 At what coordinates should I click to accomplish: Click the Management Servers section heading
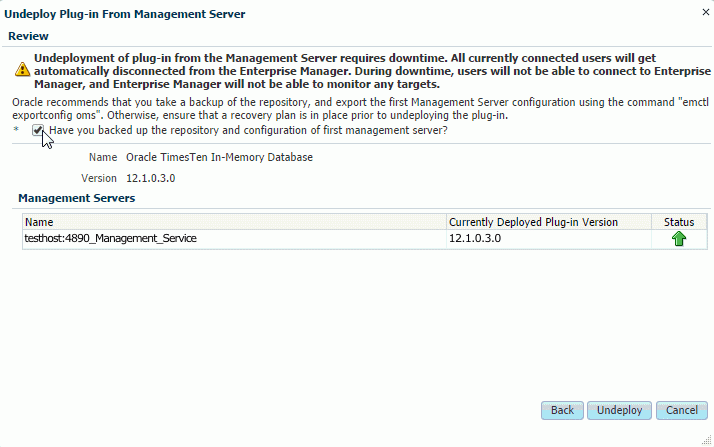(x=77, y=198)
